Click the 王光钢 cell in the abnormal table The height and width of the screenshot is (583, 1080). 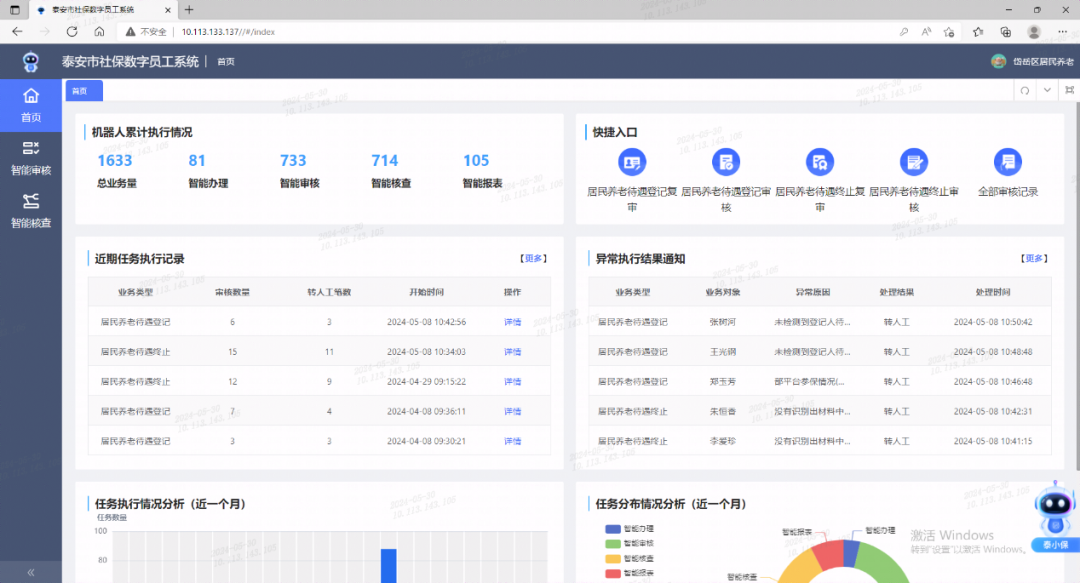[723, 351]
